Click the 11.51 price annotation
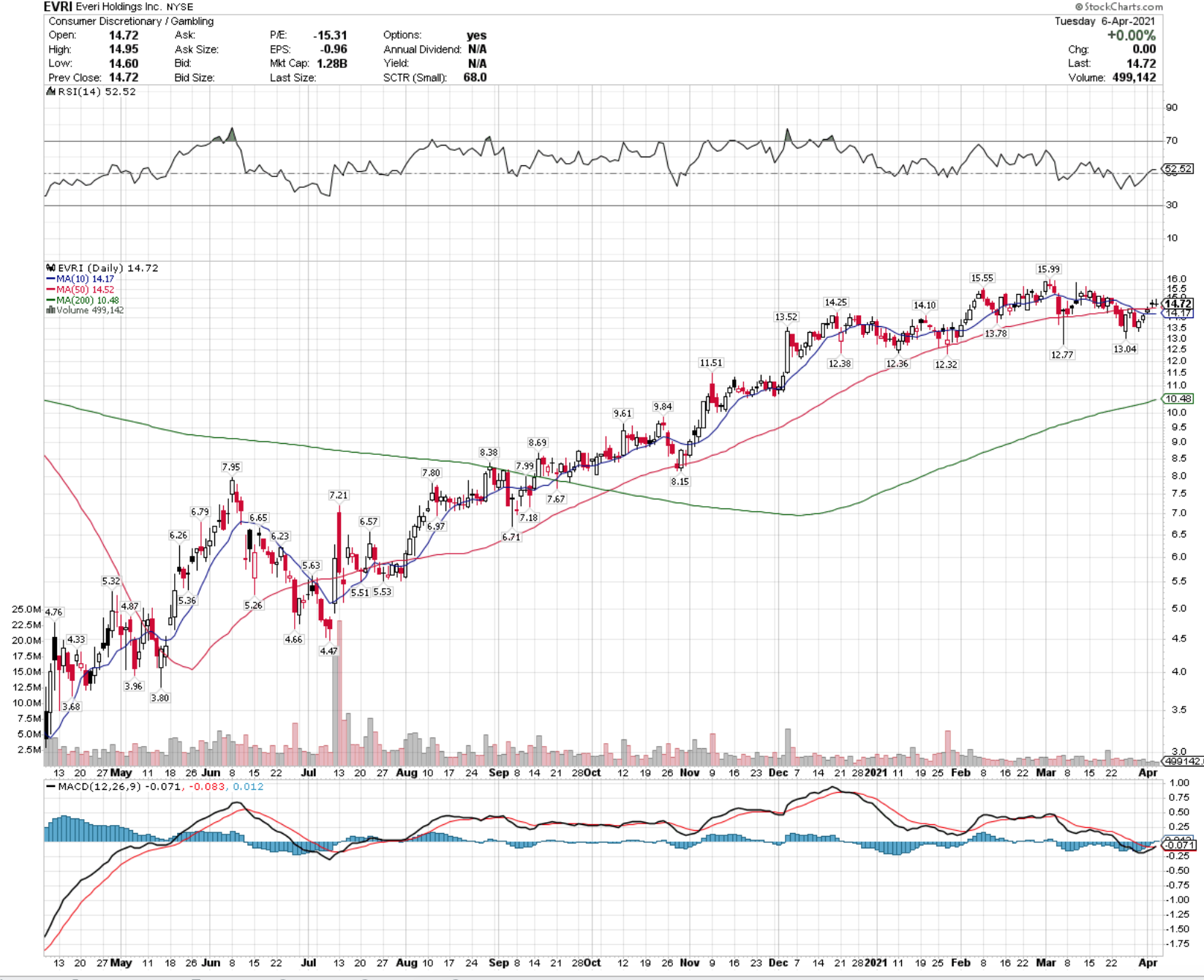The height and width of the screenshot is (980, 1204). coord(711,363)
